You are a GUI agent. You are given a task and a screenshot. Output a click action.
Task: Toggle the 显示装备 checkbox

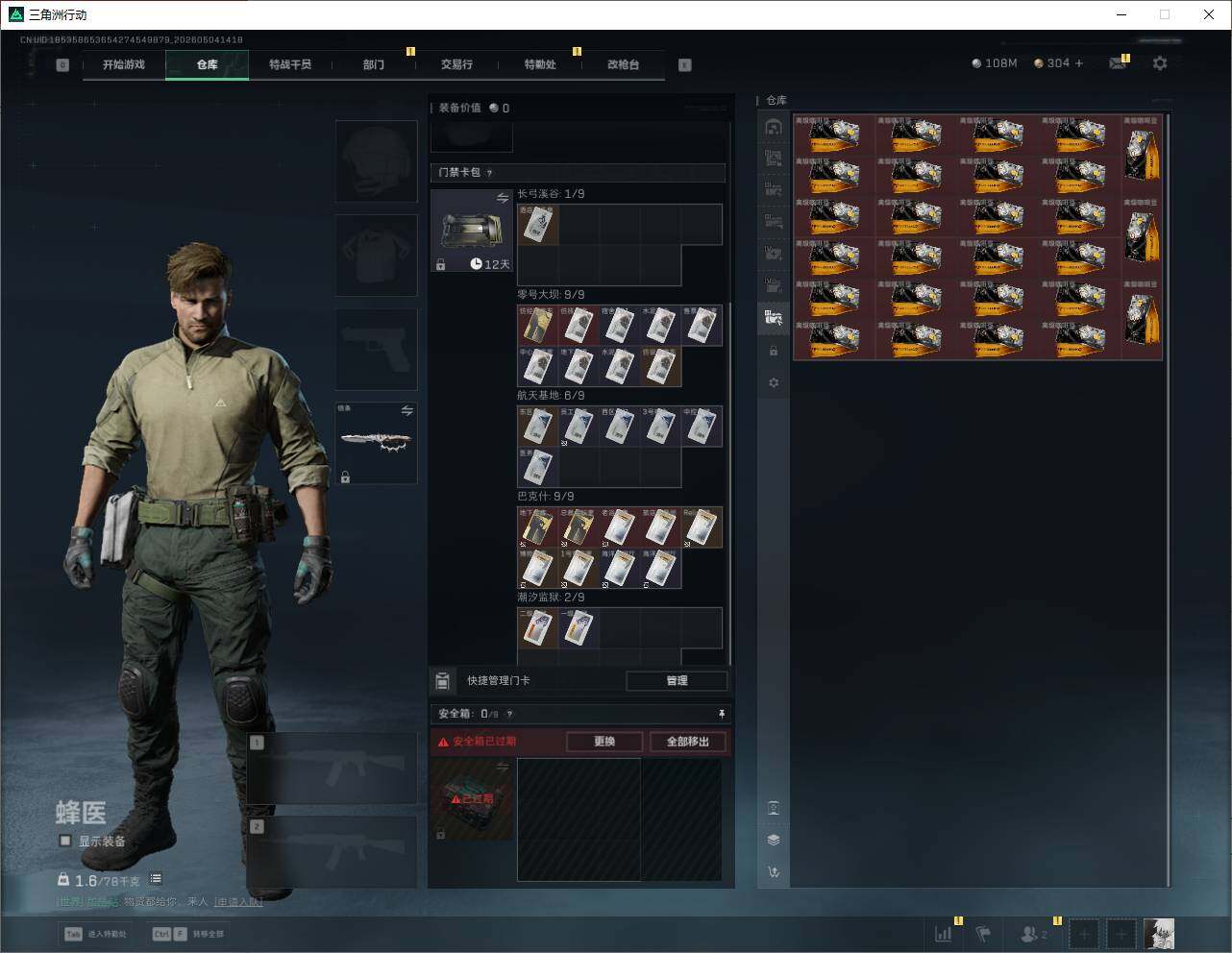(65, 841)
